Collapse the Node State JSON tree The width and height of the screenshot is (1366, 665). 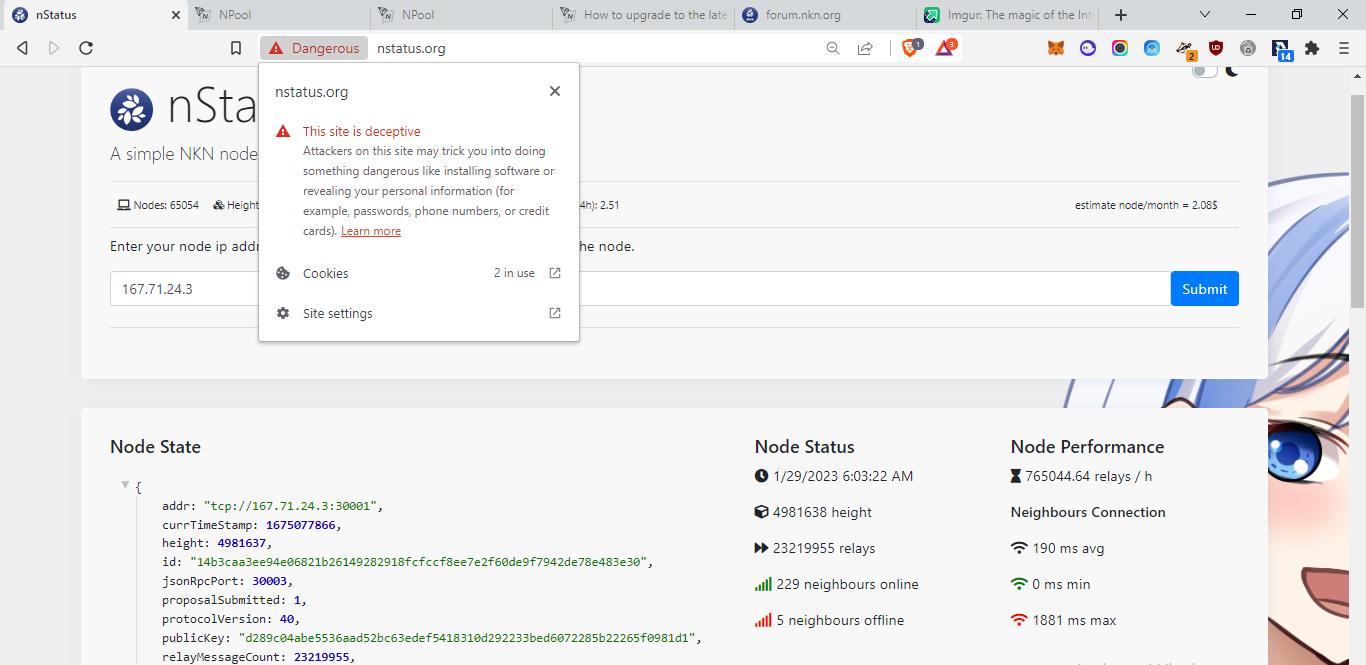click(x=125, y=486)
